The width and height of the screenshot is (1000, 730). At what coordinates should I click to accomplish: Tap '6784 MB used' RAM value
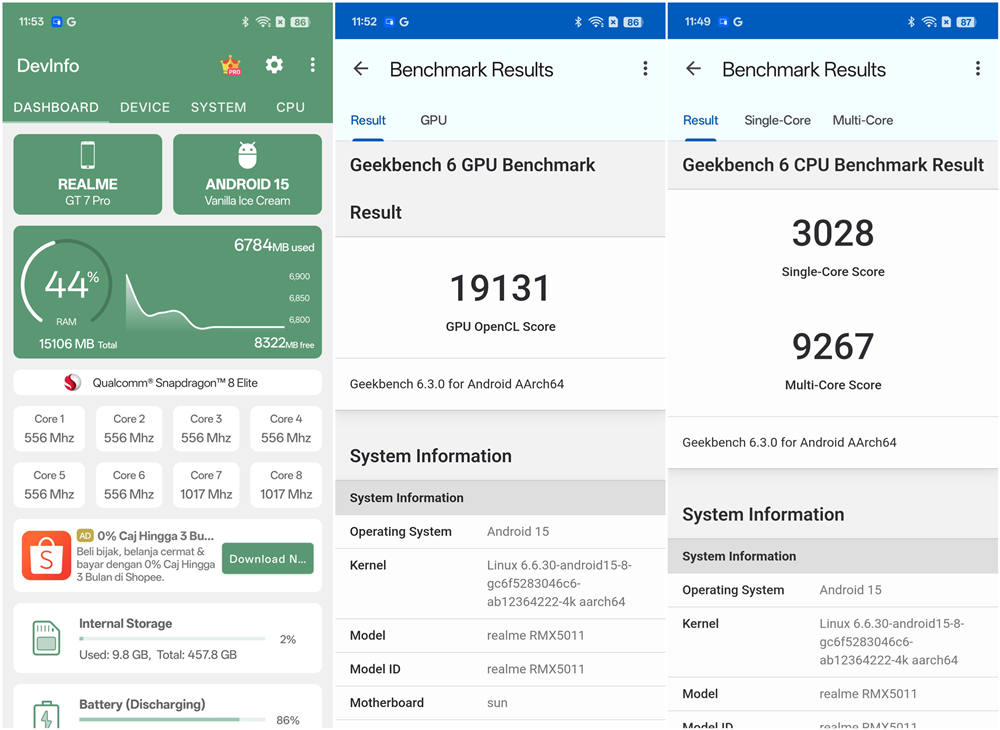[x=274, y=245]
